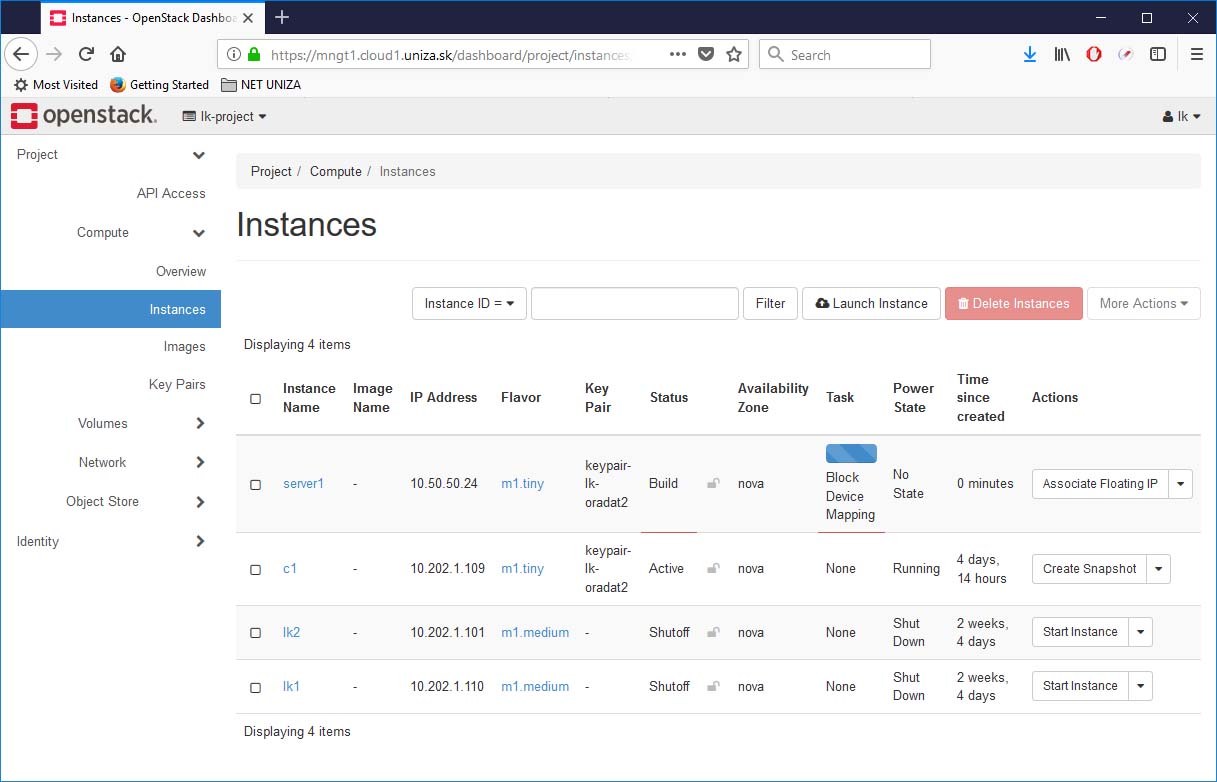Expand lk2 Start Instance dropdown arrow
The image size is (1217, 782).
[1141, 632]
